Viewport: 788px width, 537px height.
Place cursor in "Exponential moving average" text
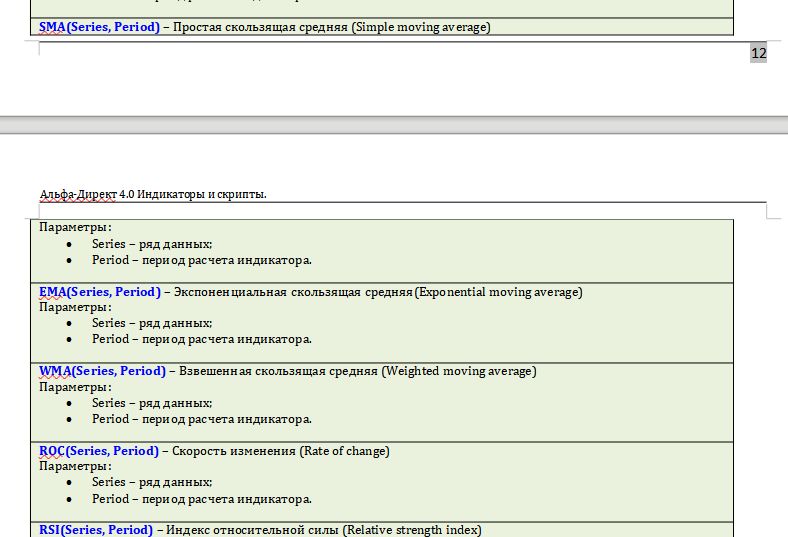(x=499, y=292)
